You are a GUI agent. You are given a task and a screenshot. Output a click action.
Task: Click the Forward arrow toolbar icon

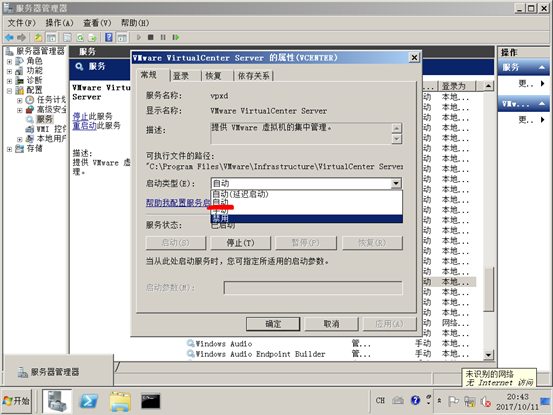tap(22, 37)
